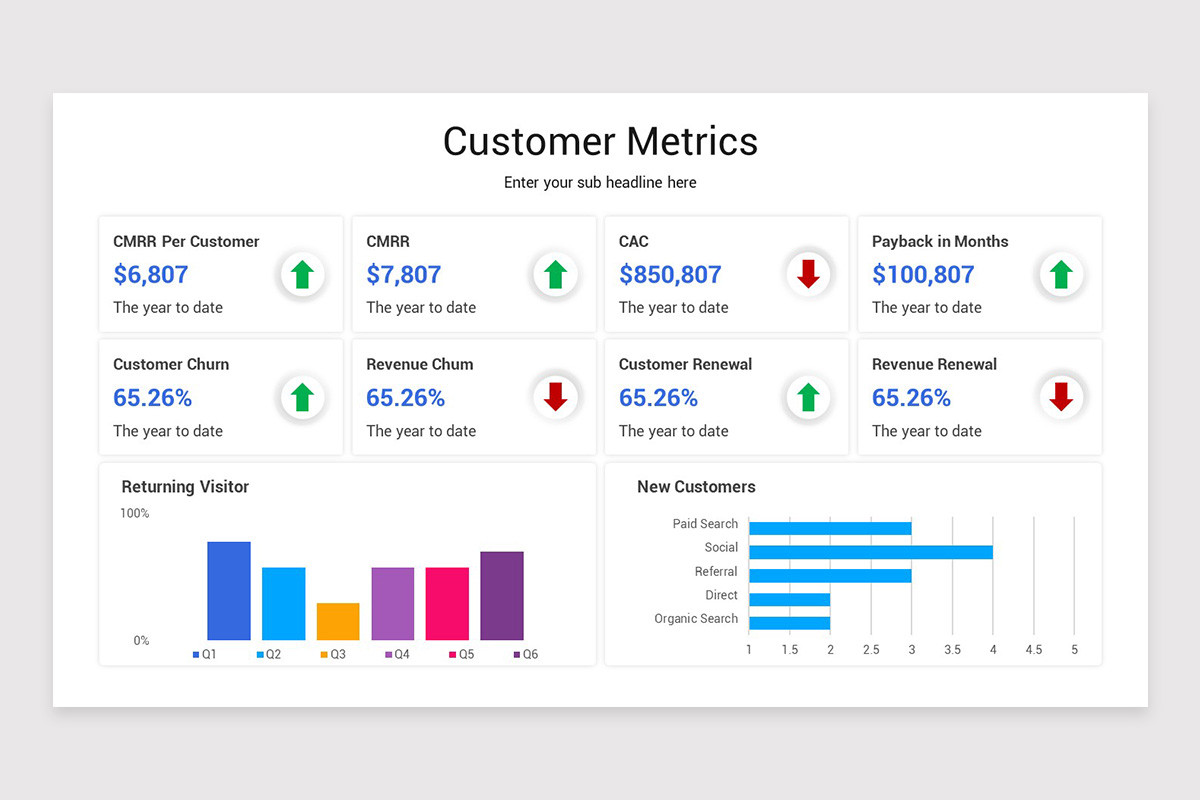Click the $850,807 value

(x=670, y=274)
